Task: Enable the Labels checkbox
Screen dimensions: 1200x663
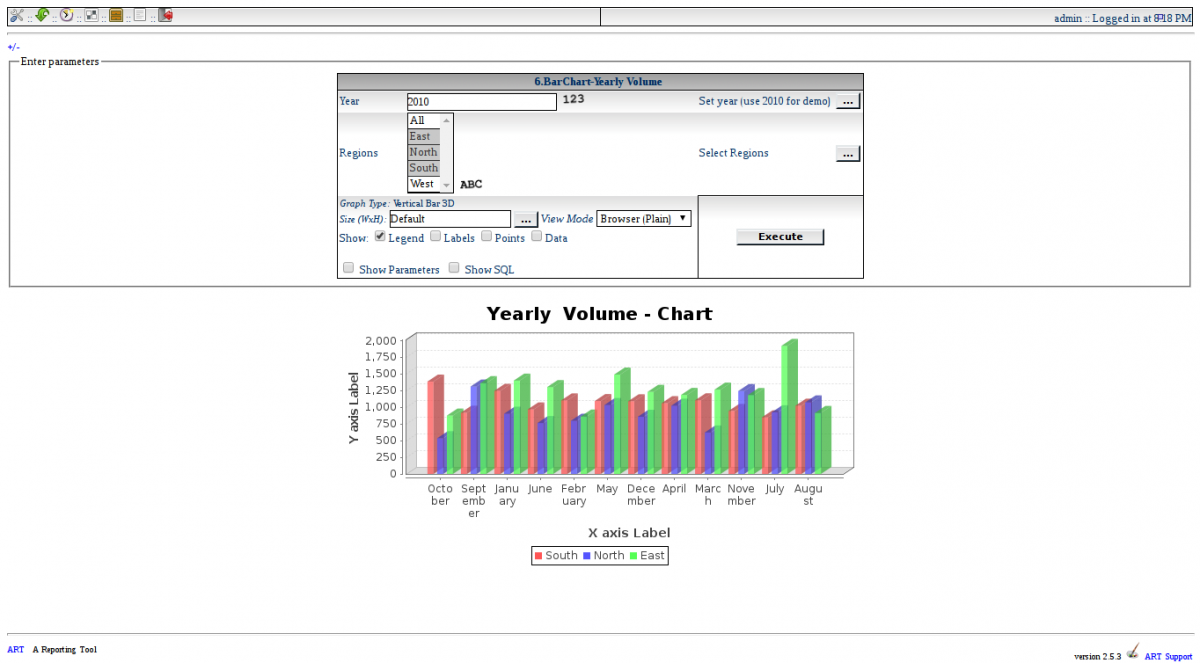Action: 435,237
